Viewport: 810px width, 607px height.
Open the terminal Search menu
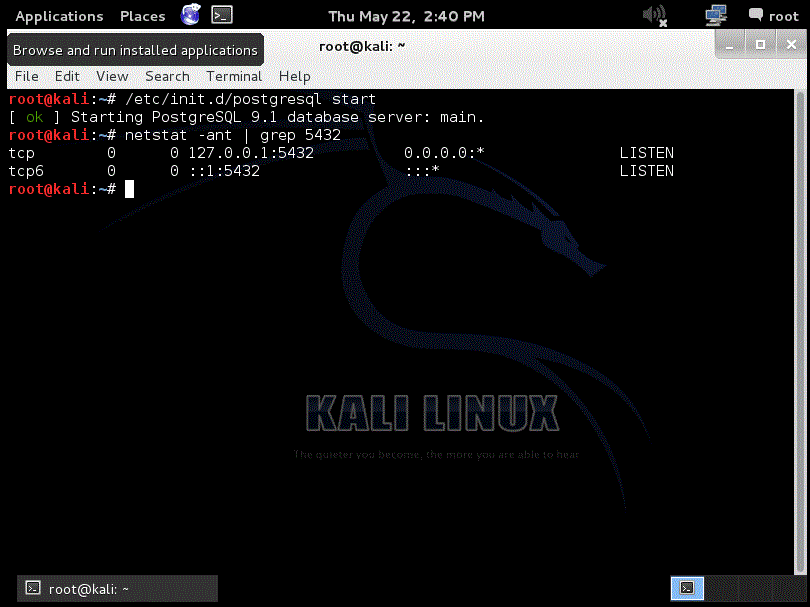[x=167, y=76]
